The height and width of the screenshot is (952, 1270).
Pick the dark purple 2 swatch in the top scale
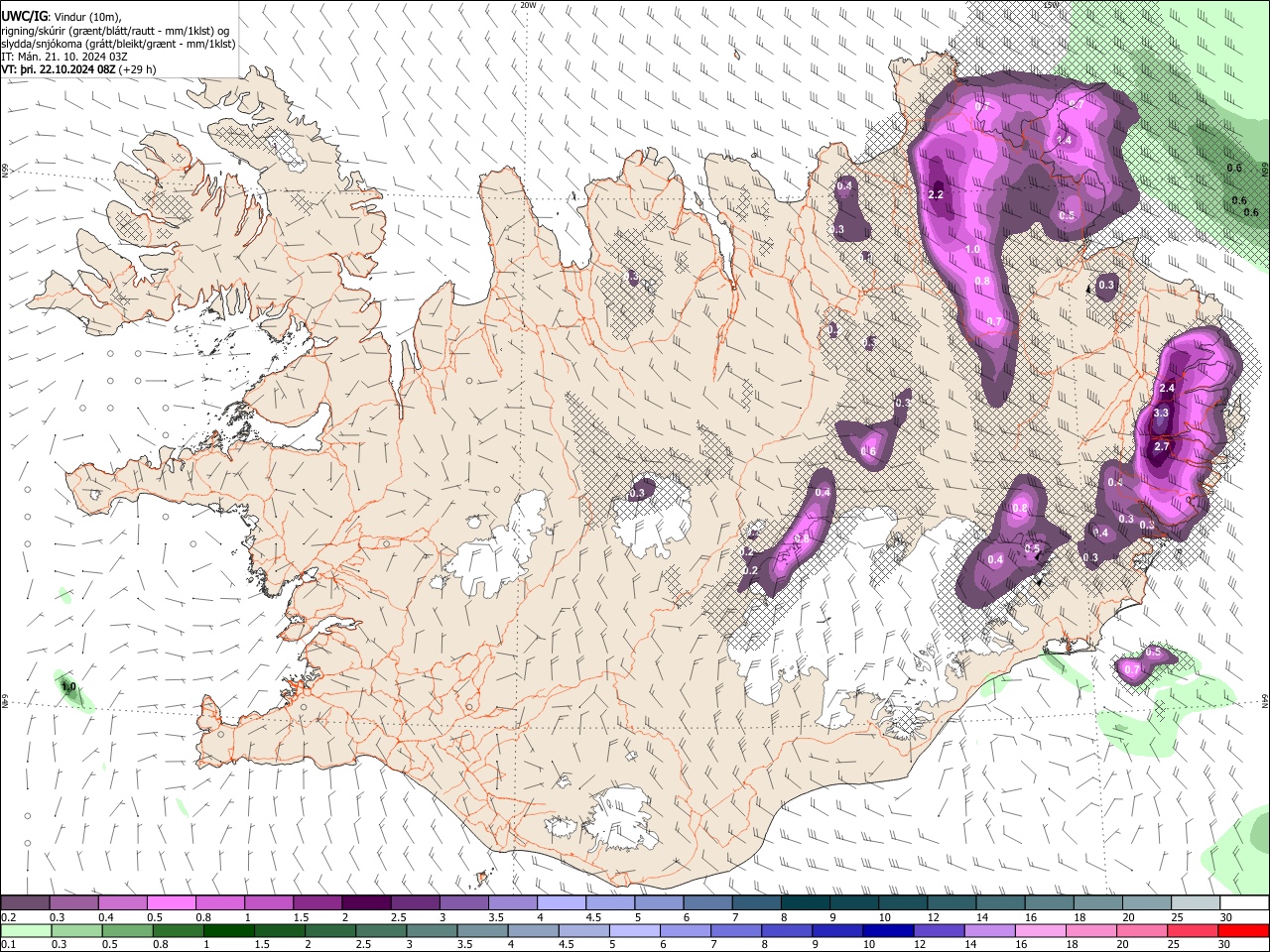pyautogui.click(x=365, y=903)
